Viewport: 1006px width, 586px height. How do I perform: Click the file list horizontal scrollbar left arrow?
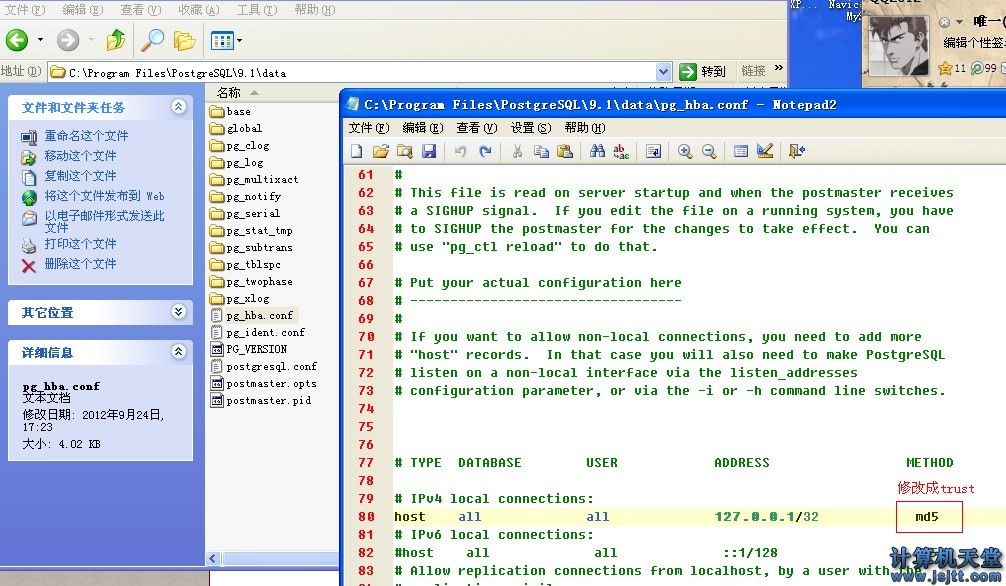(x=214, y=559)
